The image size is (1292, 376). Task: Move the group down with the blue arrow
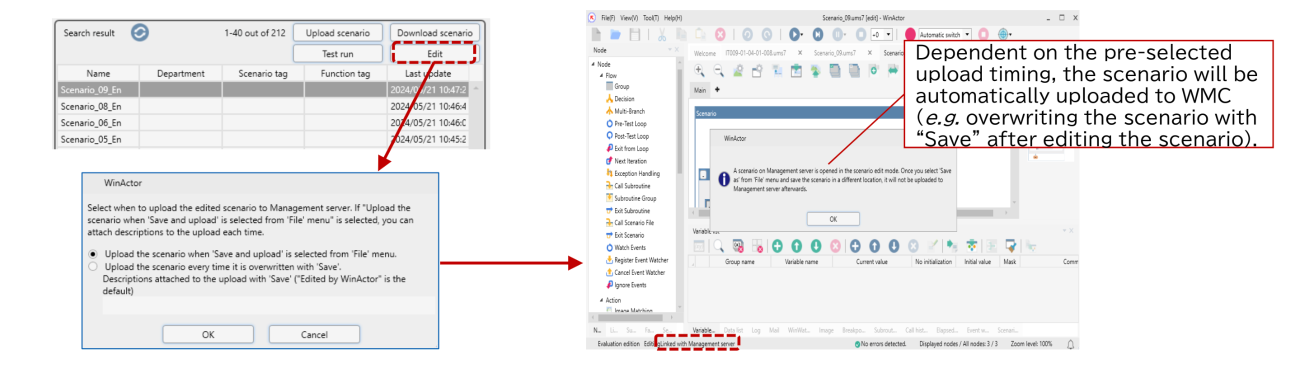pyautogui.click(x=894, y=246)
